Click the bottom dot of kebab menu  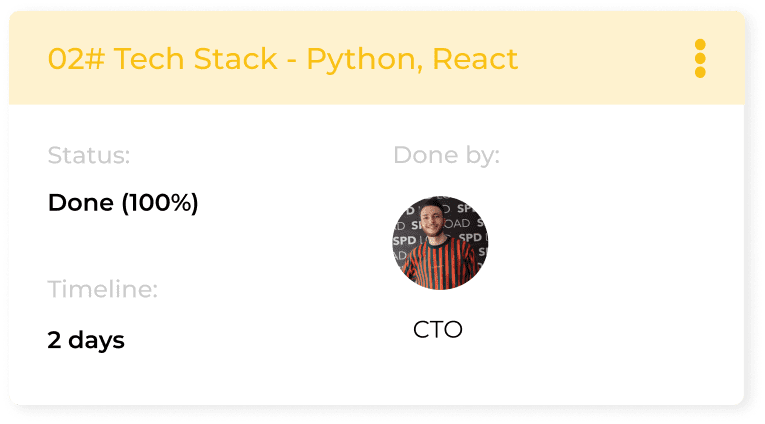point(700,72)
